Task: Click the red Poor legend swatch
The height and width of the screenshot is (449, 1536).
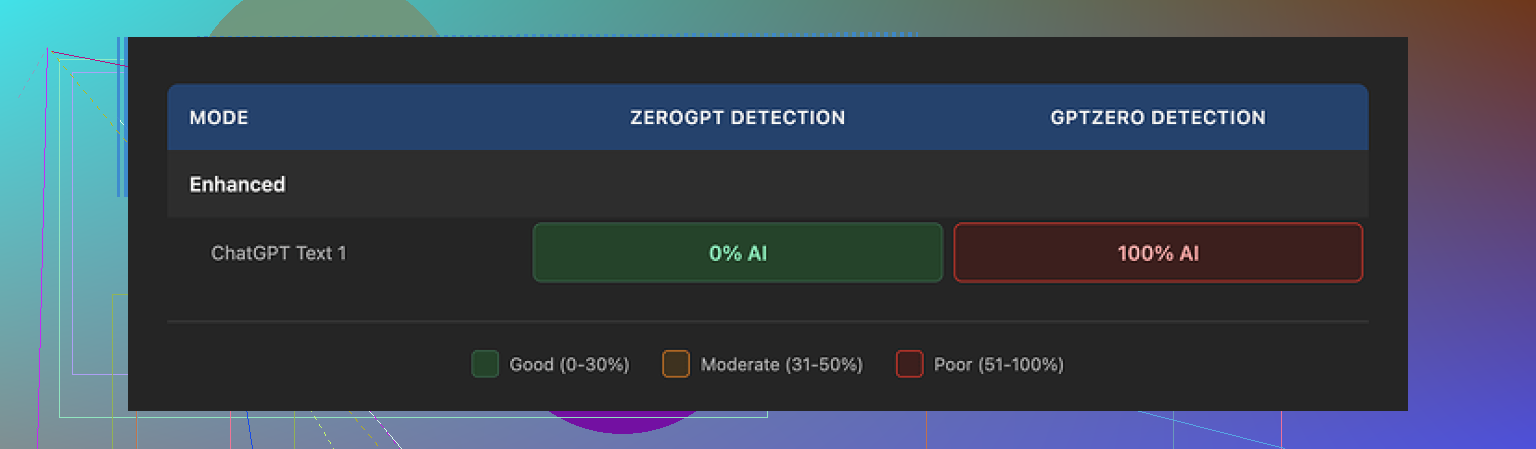Action: click(x=909, y=364)
